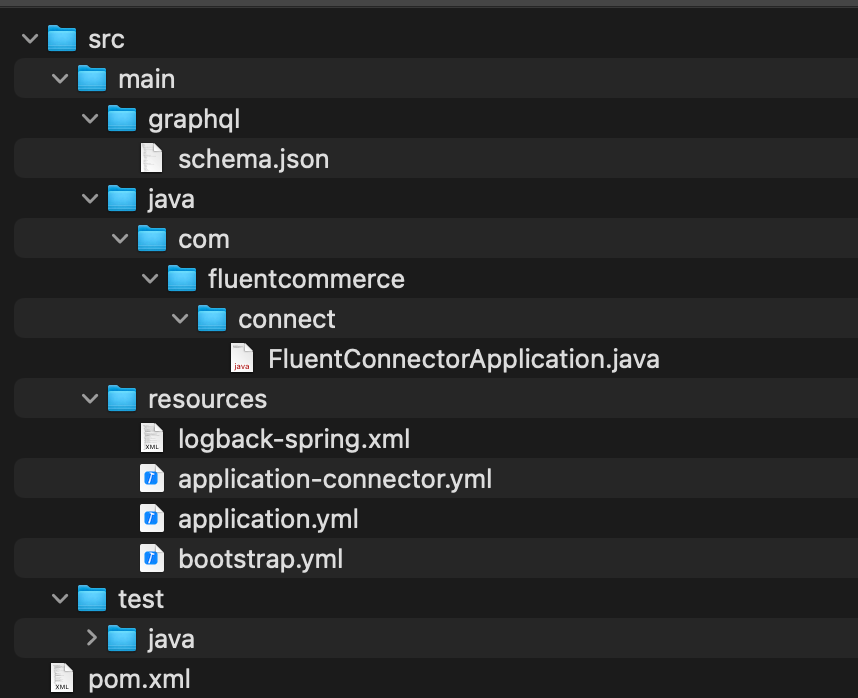This screenshot has width=858, height=698.
Task: Collapse the com folder chevron
Action: 120,239
